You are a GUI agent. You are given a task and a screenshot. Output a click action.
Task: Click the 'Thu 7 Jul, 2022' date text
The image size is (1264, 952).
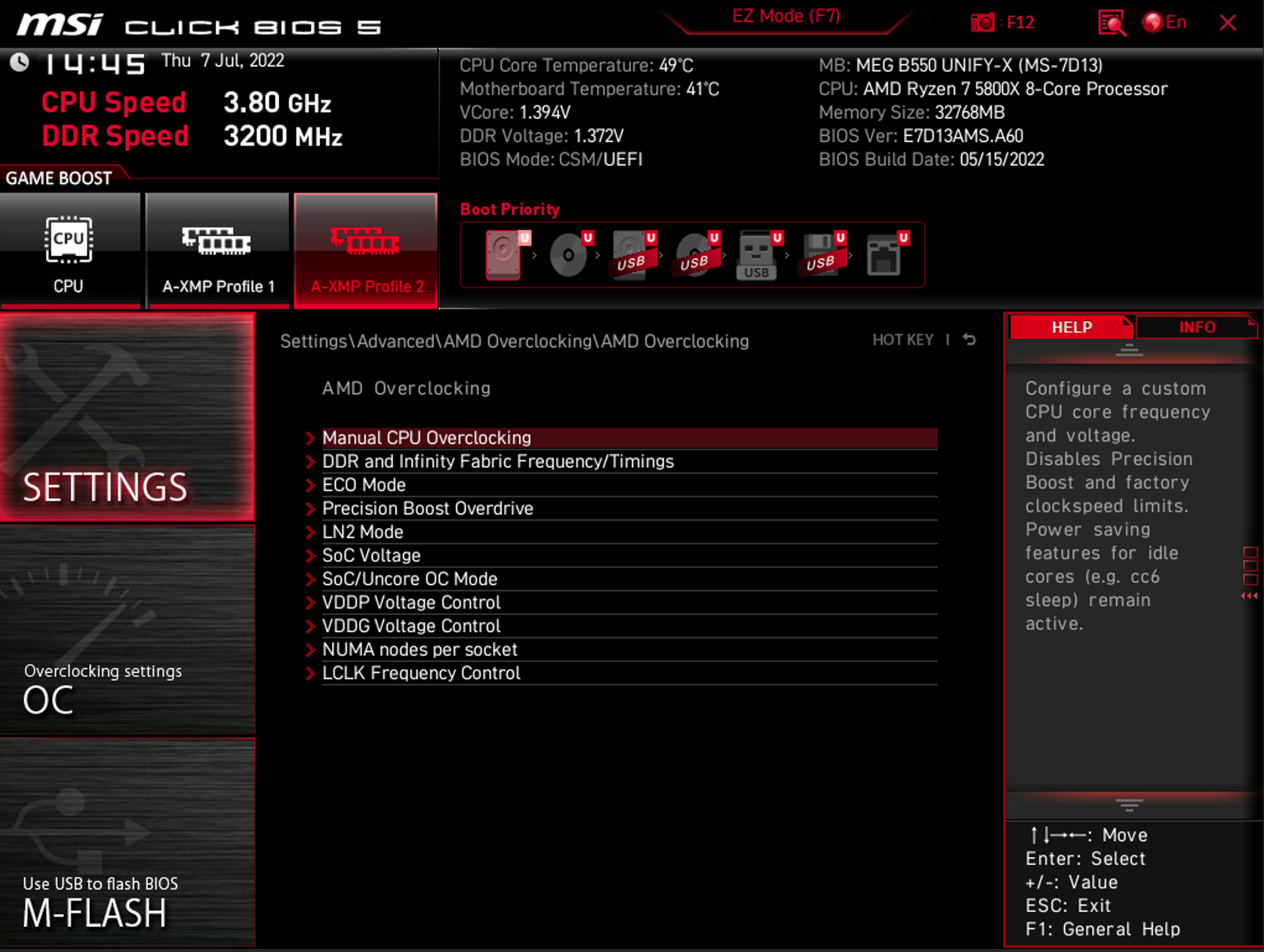tap(223, 60)
